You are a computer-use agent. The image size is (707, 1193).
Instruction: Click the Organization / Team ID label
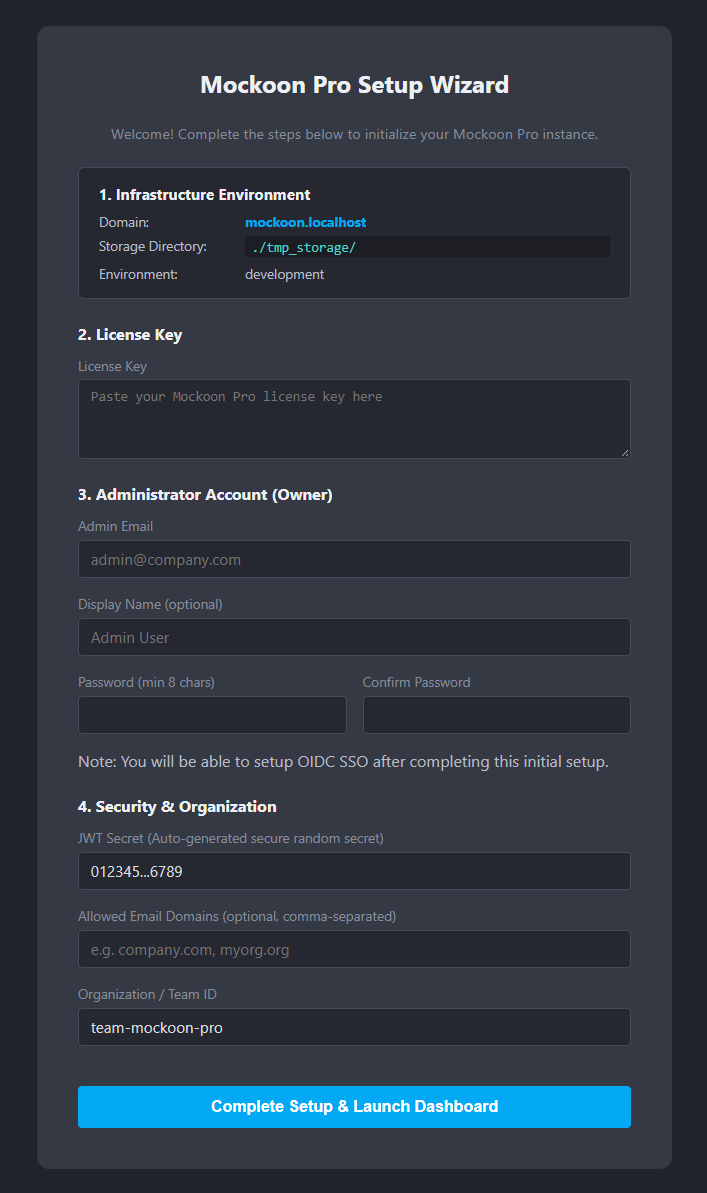coord(148,994)
